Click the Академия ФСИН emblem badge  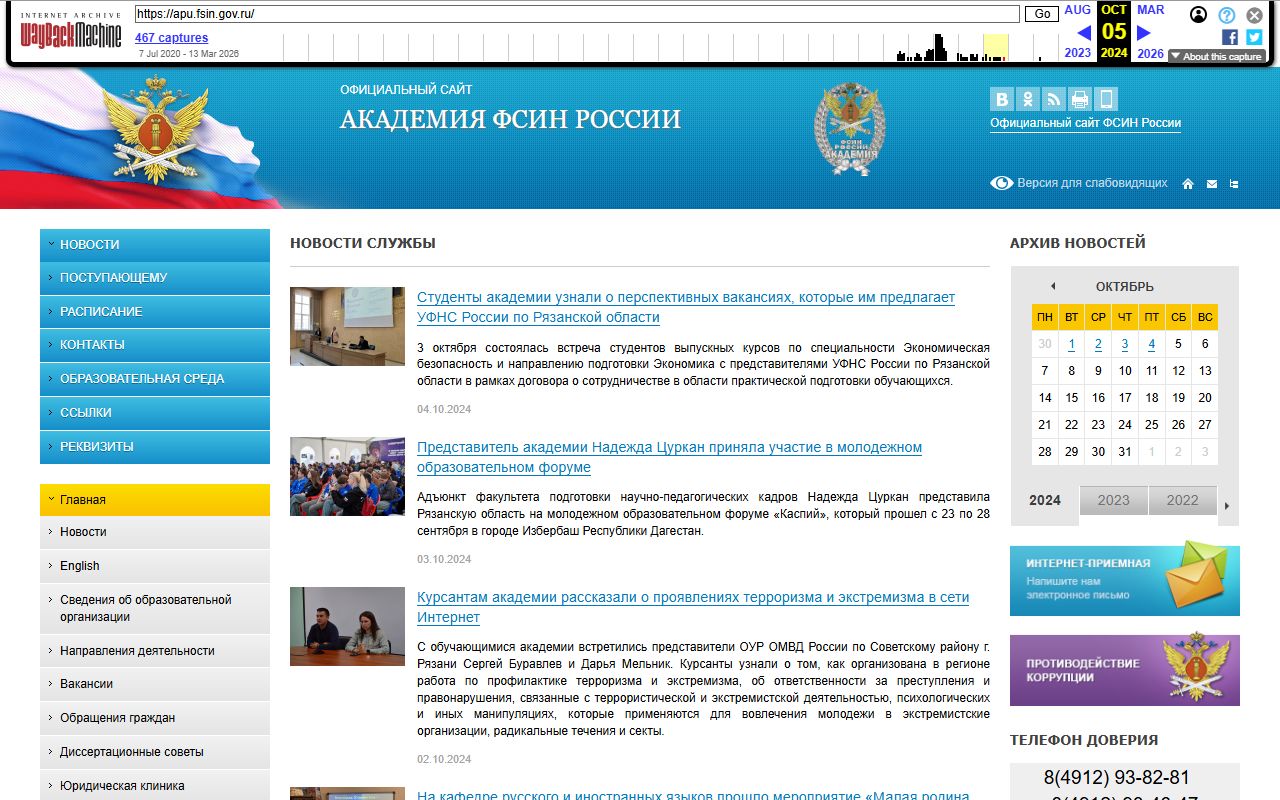[x=850, y=128]
